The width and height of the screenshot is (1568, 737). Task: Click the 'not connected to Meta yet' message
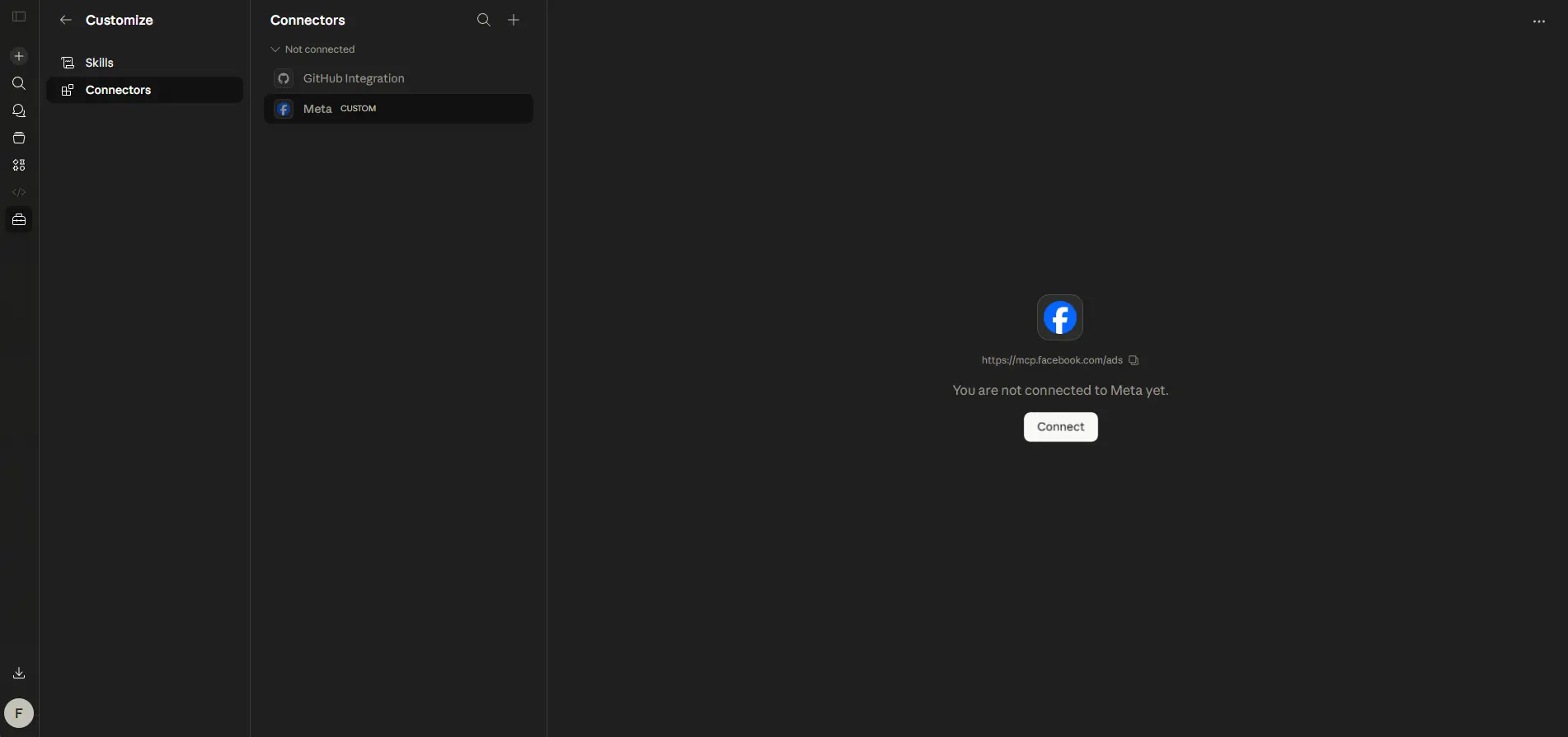click(x=1060, y=390)
